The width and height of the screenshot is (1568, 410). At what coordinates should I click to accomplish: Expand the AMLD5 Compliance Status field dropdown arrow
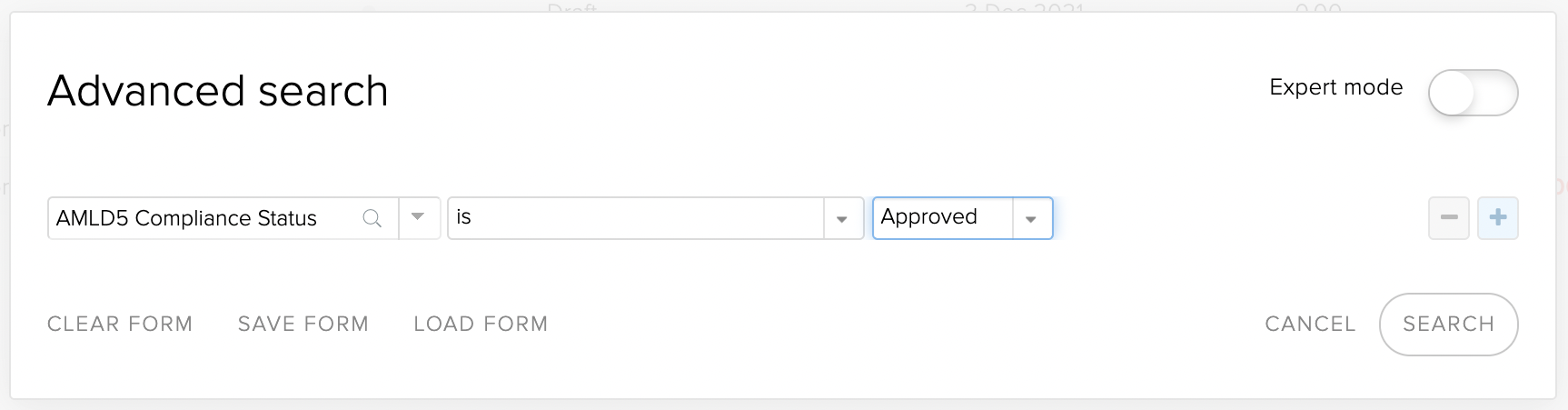[x=418, y=217]
